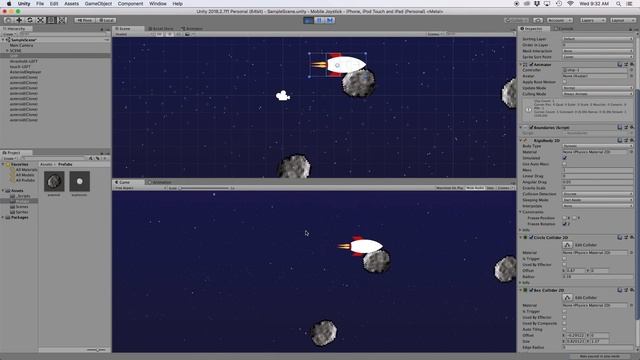Select Main Camera in hierarchy
Image resolution: width=640 pixels, height=360 pixels.
click(21, 45)
